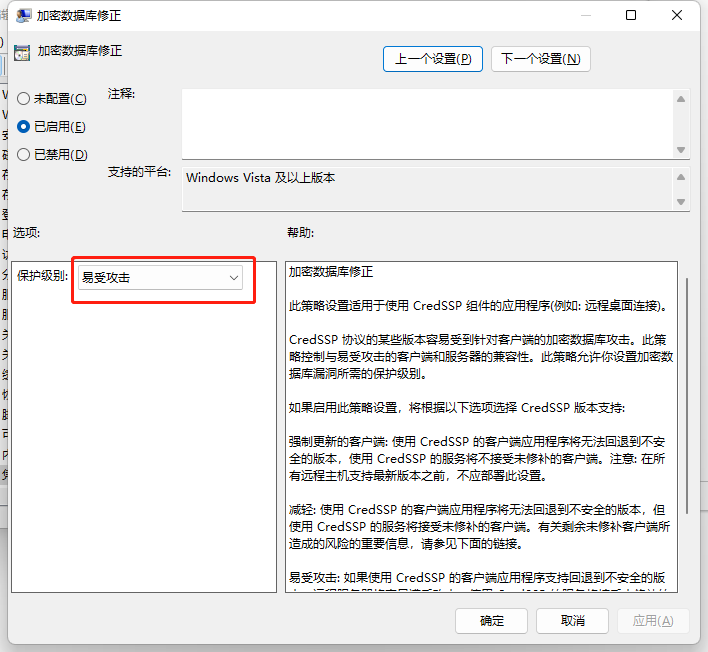The width and height of the screenshot is (708, 652).
Task: Click the policy icon in the title bar
Action: pos(20,17)
